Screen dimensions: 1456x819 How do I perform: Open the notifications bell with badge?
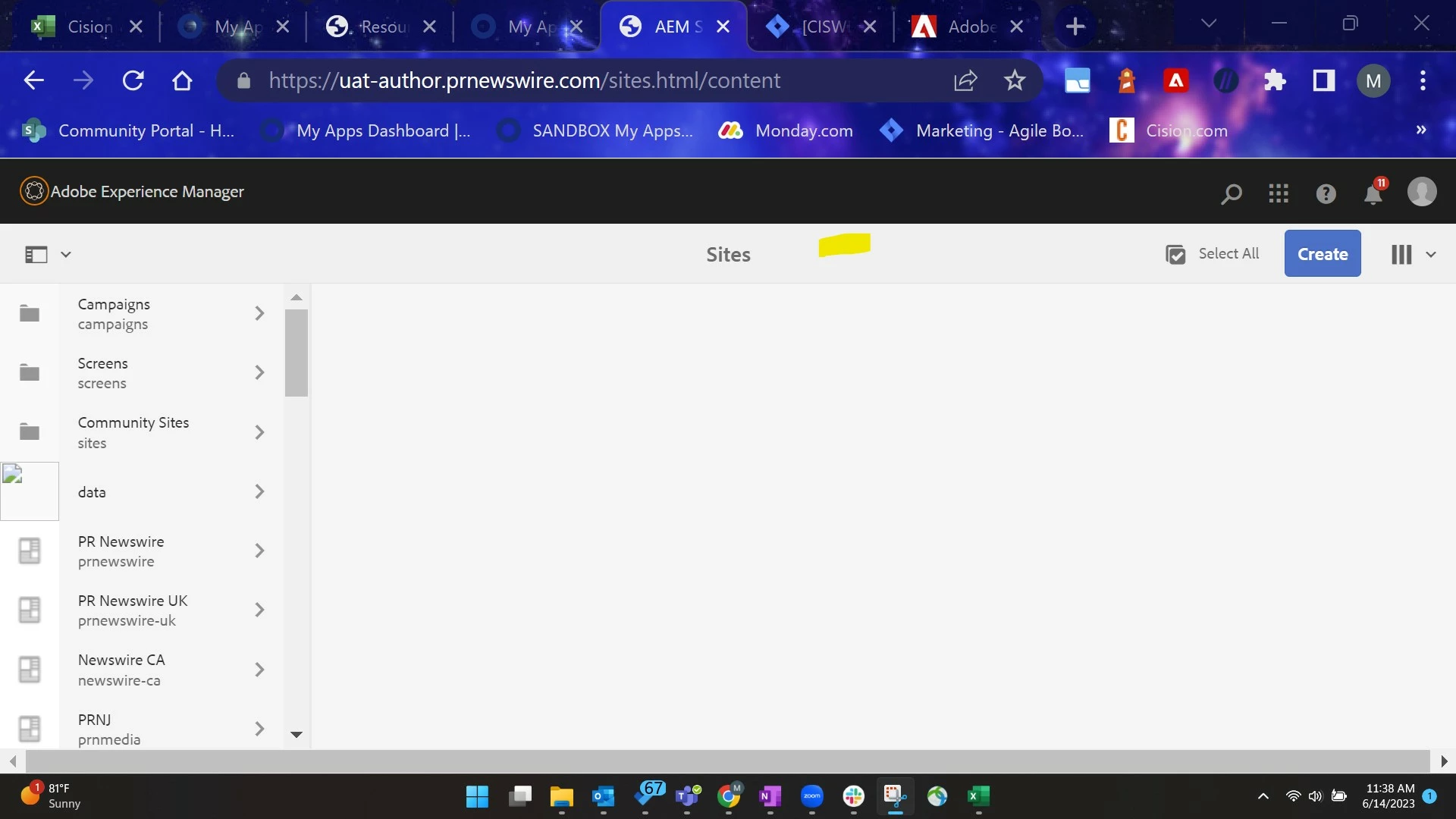coord(1373,193)
